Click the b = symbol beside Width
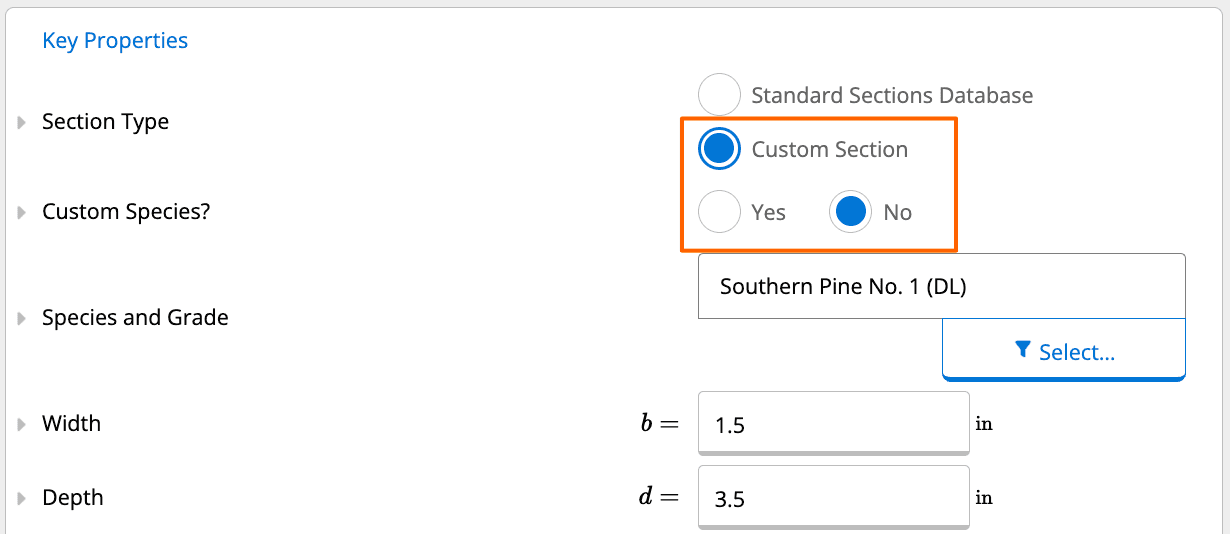Image resolution: width=1230 pixels, height=534 pixels. pyautogui.click(x=659, y=424)
